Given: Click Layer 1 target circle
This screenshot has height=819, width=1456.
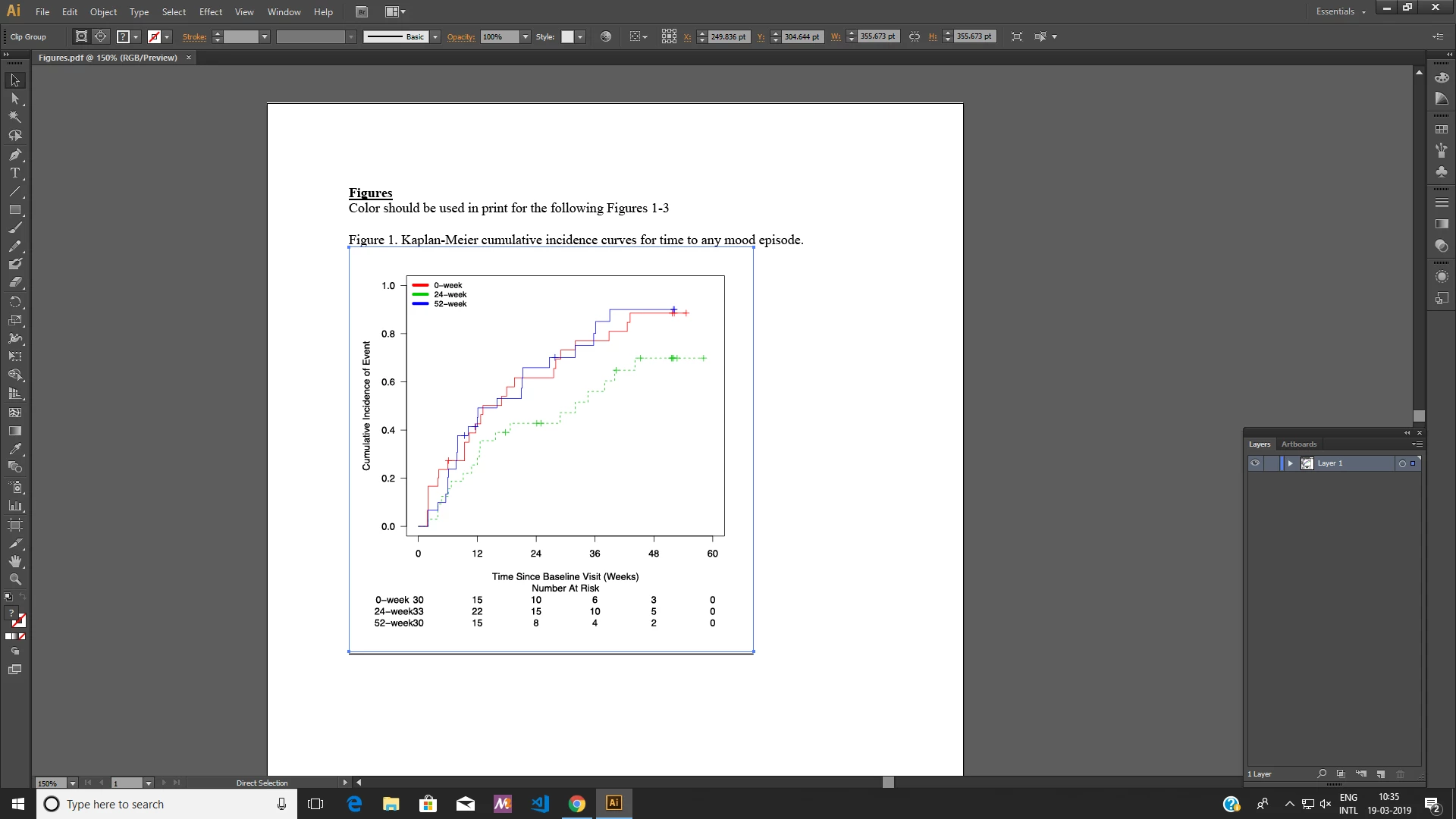Looking at the screenshot, I should 1402,463.
